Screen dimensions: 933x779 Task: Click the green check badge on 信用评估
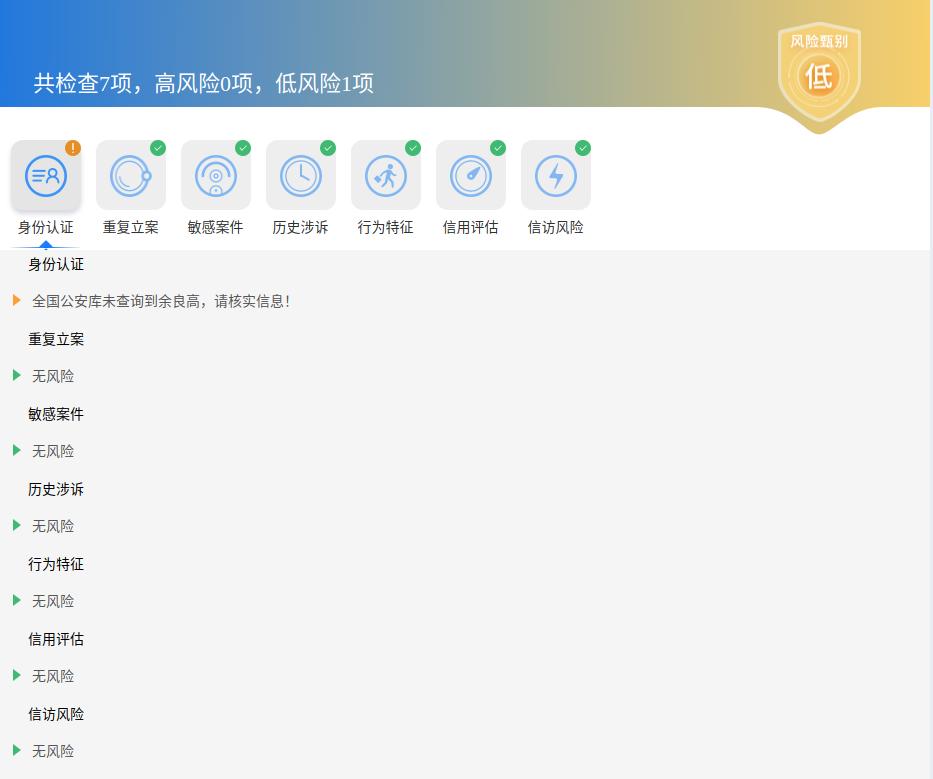[x=498, y=148]
